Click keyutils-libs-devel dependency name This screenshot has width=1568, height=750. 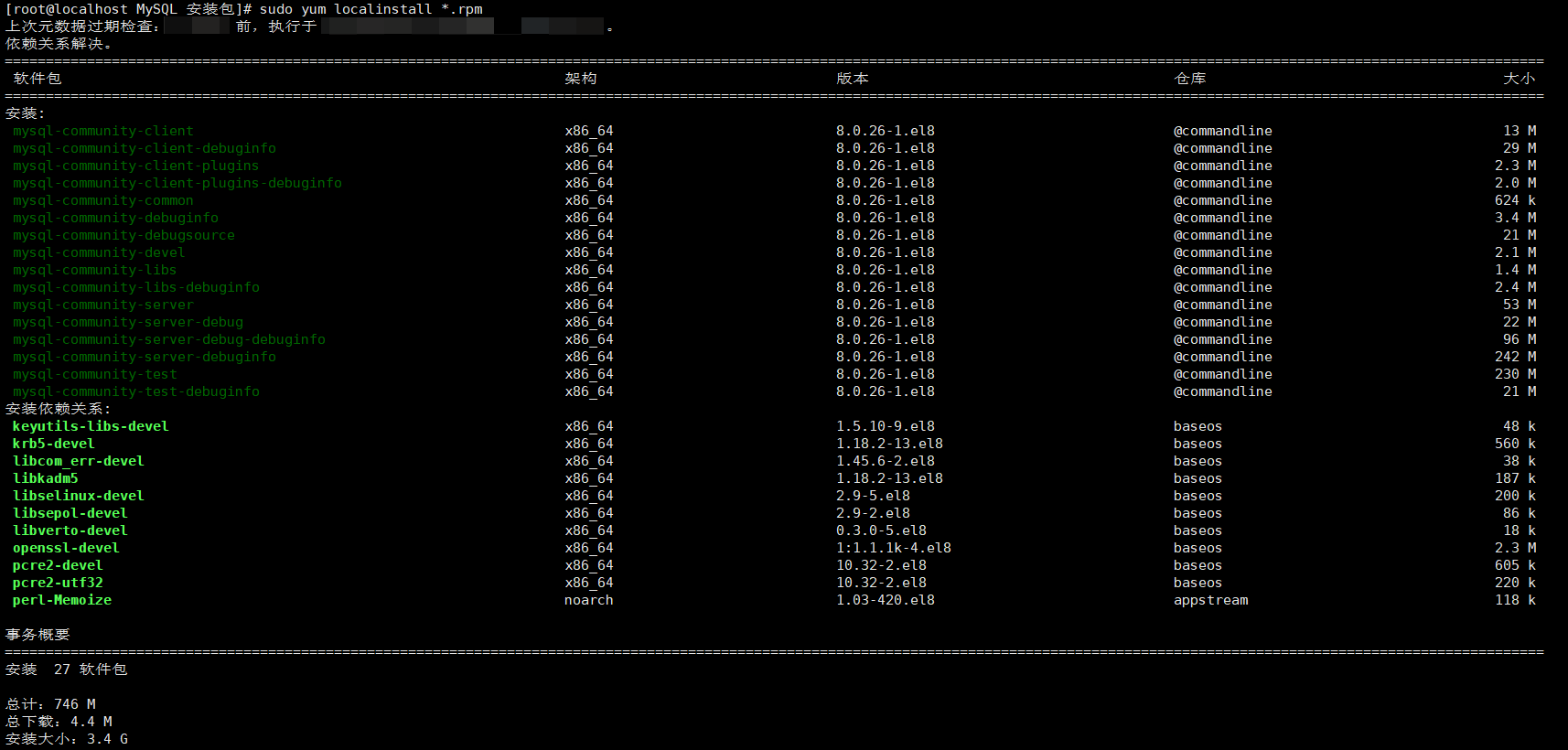coord(91,426)
